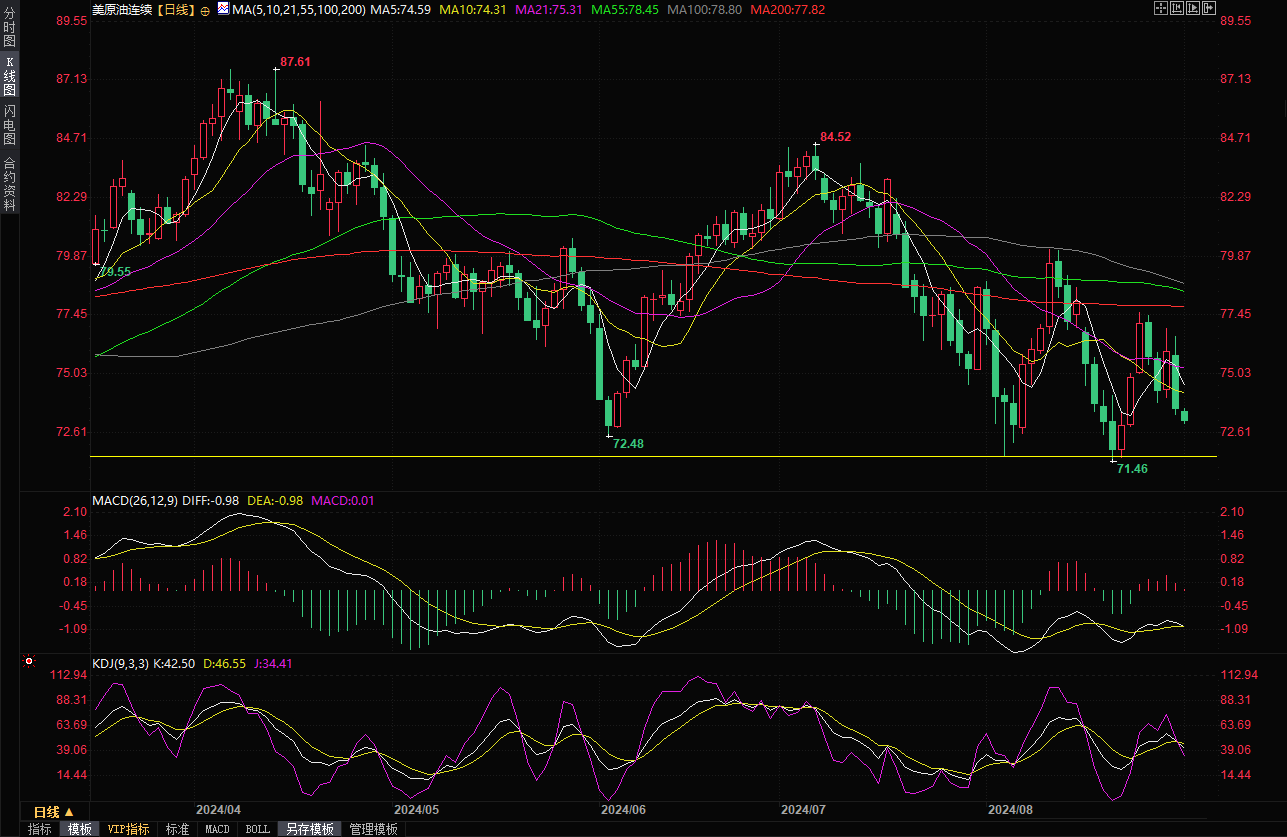Open 合约资料 contract info tab

(x=9, y=184)
